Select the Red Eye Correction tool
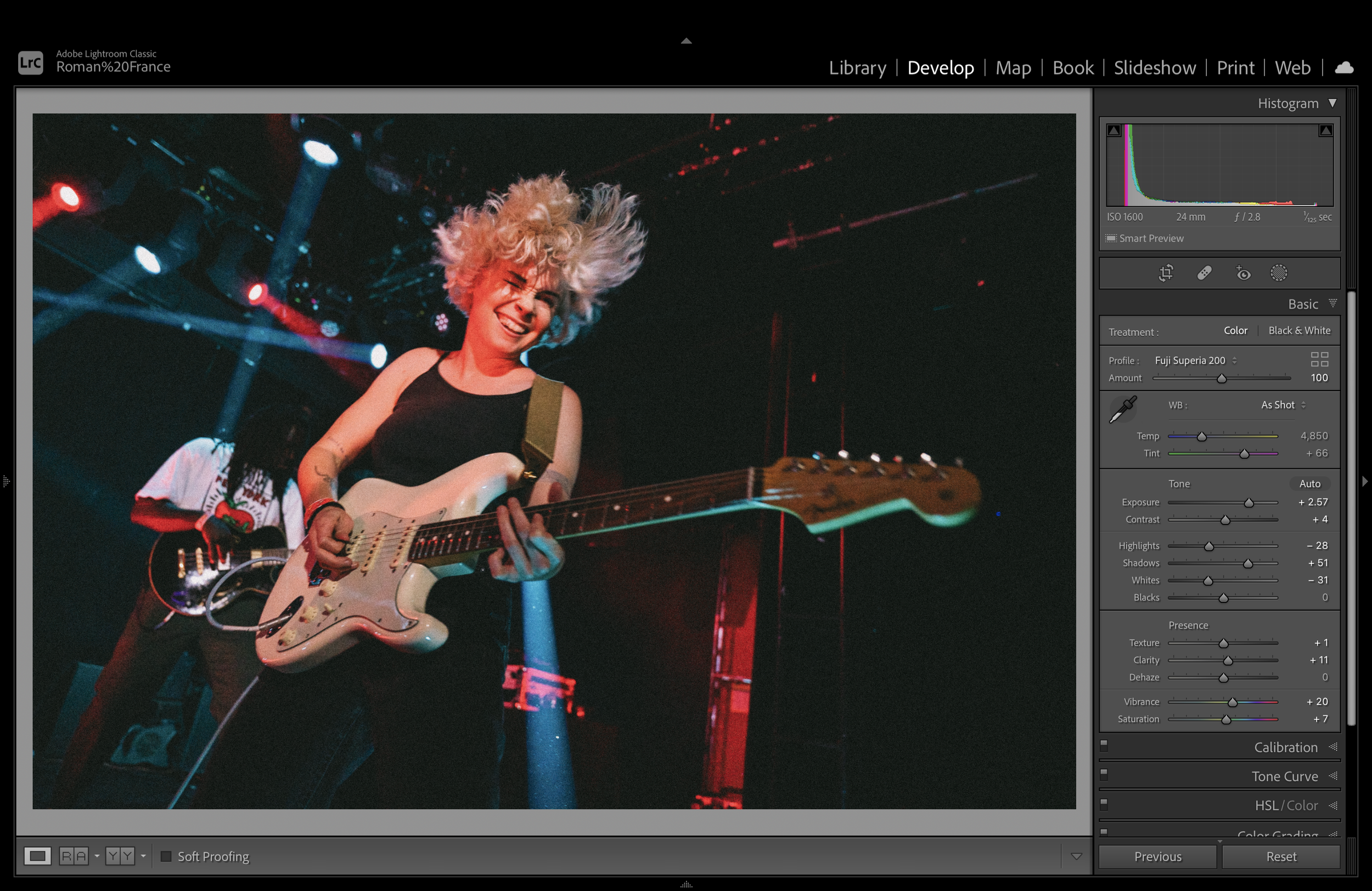This screenshot has width=1372, height=891. click(1243, 273)
